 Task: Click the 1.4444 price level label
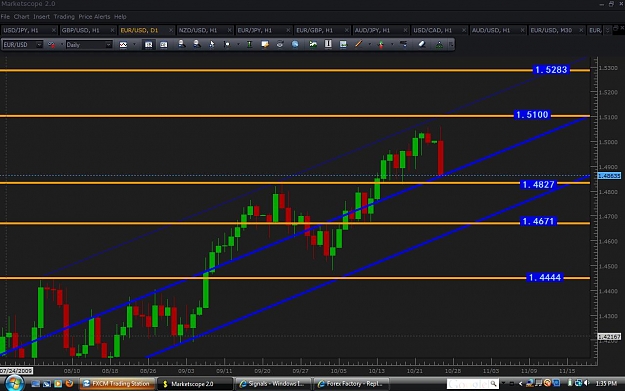[544, 277]
